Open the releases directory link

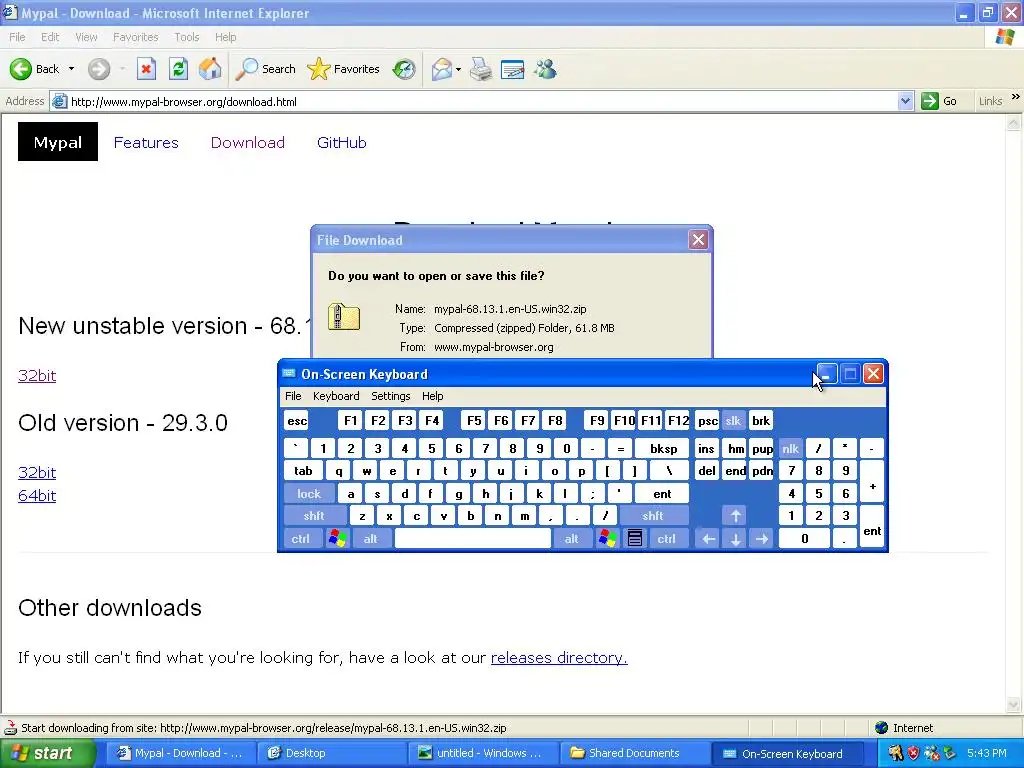tap(559, 658)
